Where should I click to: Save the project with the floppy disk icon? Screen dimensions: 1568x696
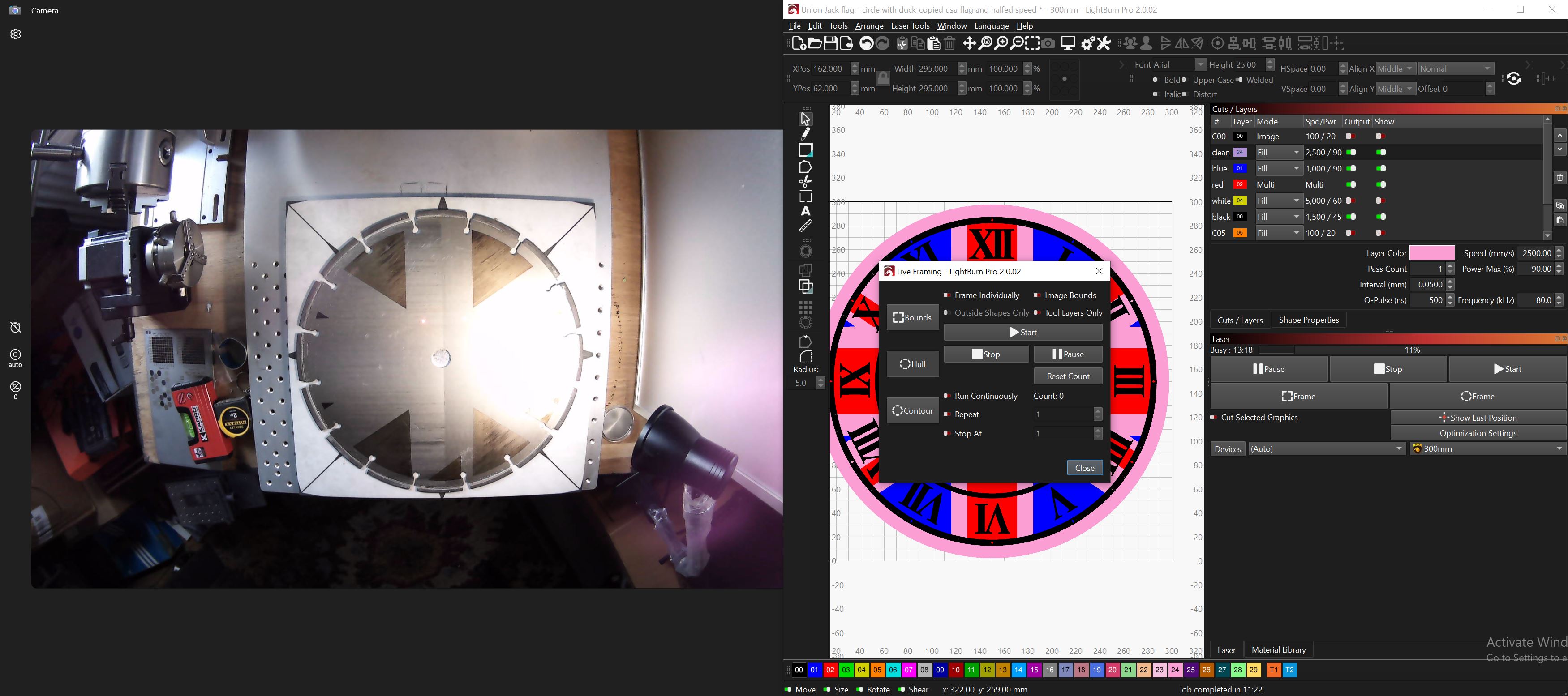830,43
